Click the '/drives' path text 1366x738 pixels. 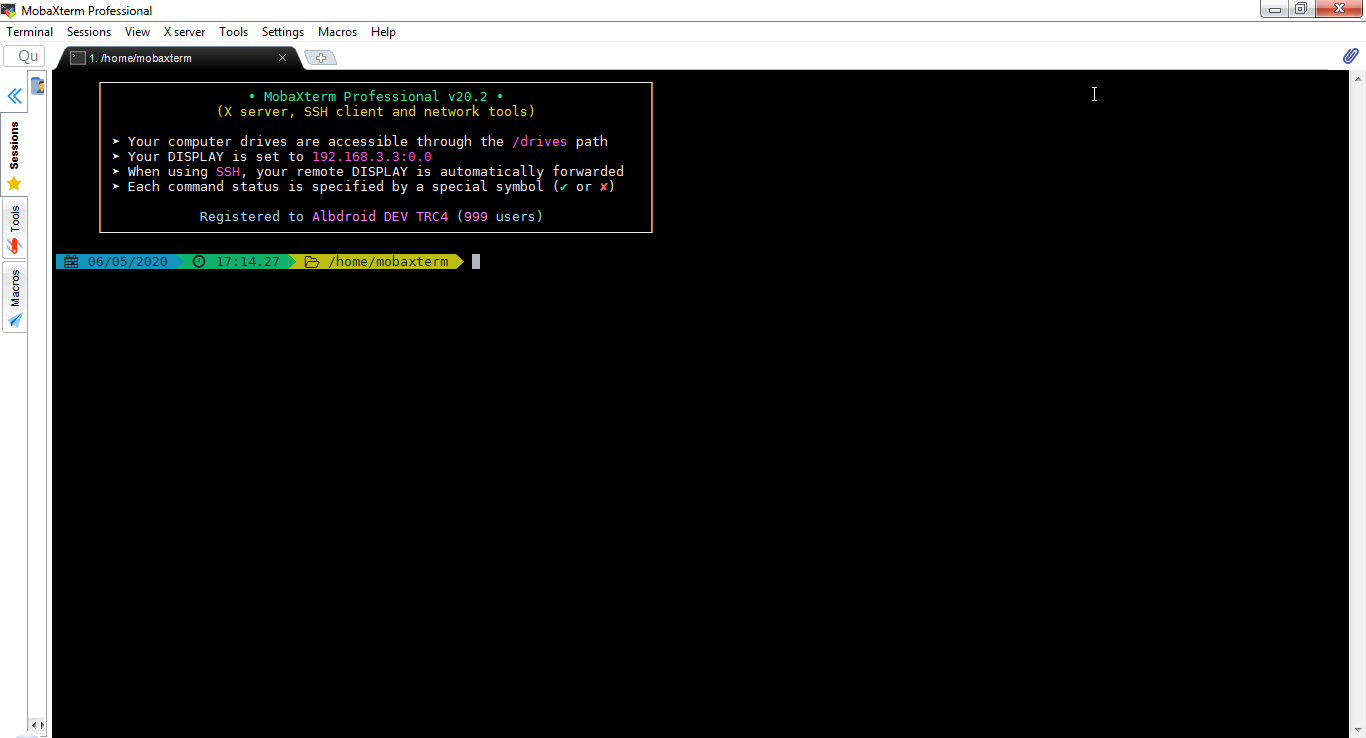[540, 142]
